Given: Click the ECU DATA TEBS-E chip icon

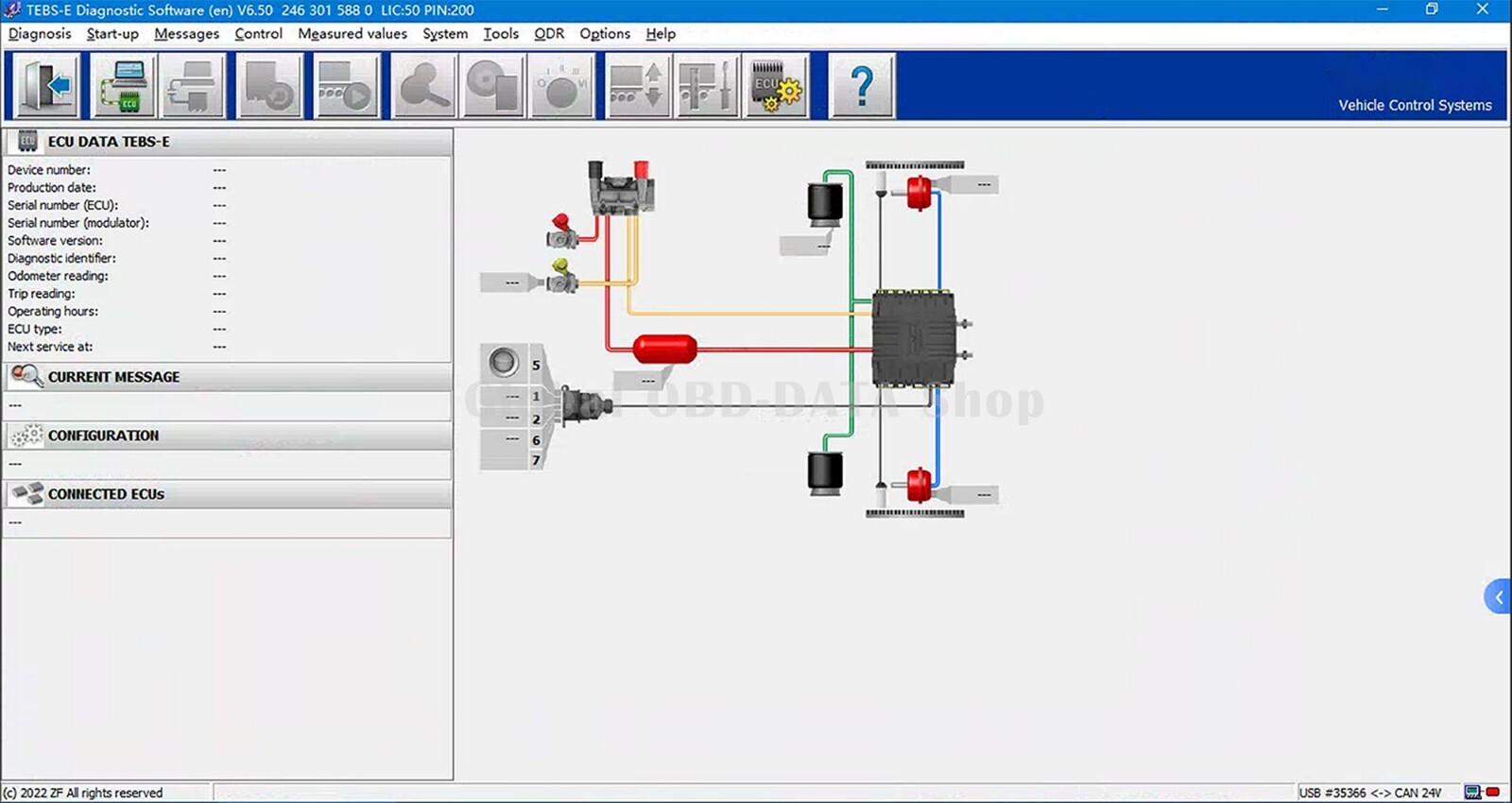Looking at the screenshot, I should [27, 142].
